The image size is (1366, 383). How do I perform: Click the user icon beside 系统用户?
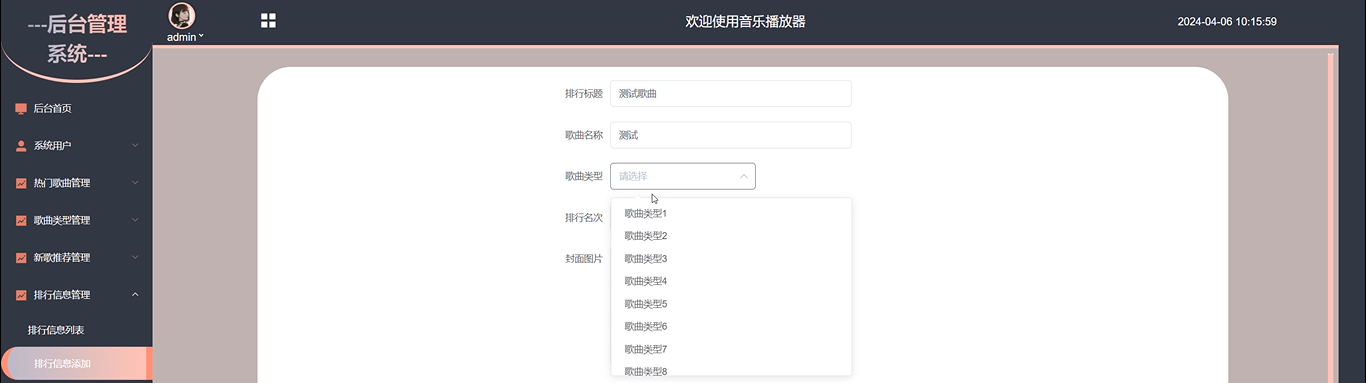pos(21,145)
